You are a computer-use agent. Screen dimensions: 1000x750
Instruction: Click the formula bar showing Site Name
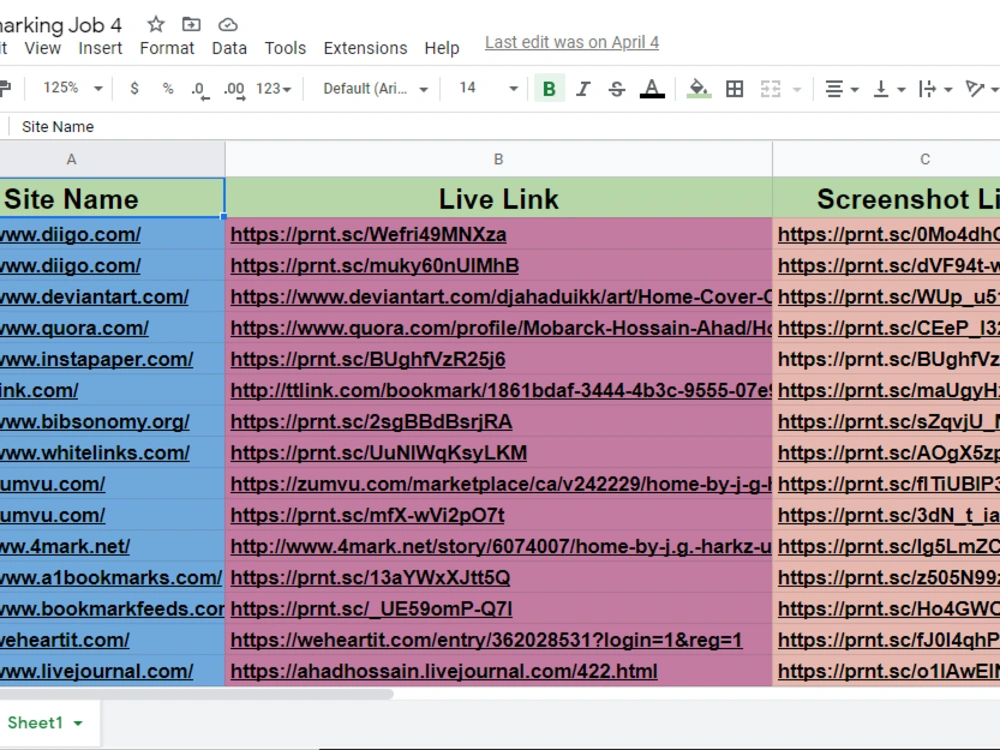pos(504,127)
